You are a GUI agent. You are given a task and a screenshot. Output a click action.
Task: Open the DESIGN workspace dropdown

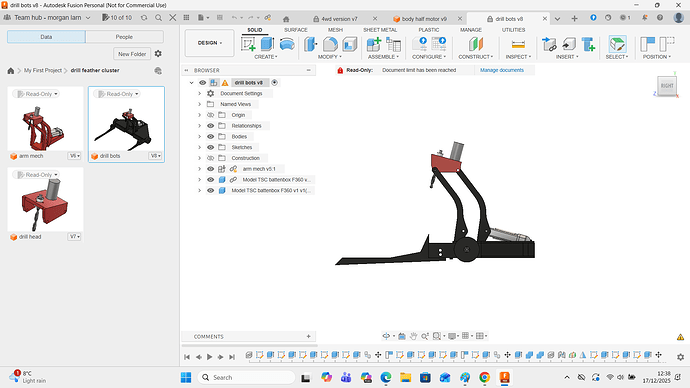209,43
